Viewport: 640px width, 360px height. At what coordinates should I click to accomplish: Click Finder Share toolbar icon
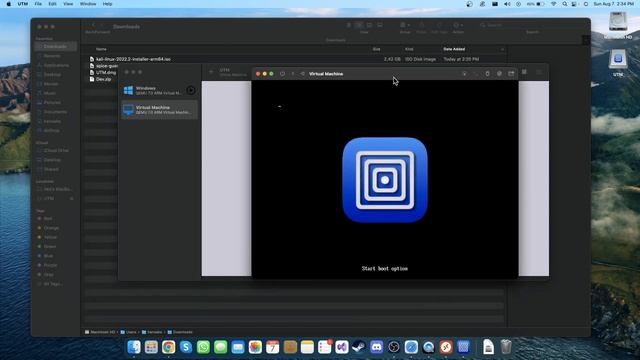tap(422, 25)
